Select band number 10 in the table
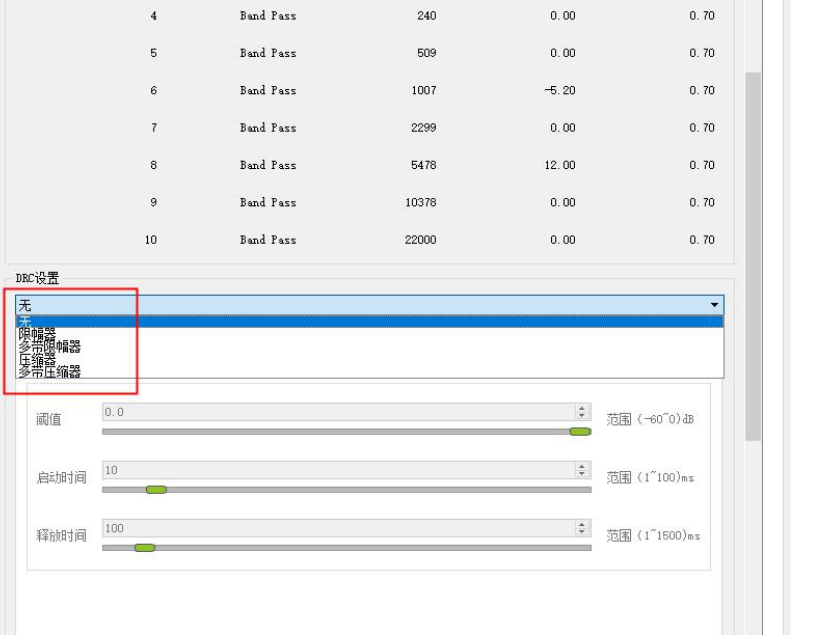The image size is (823, 635). click(151, 240)
